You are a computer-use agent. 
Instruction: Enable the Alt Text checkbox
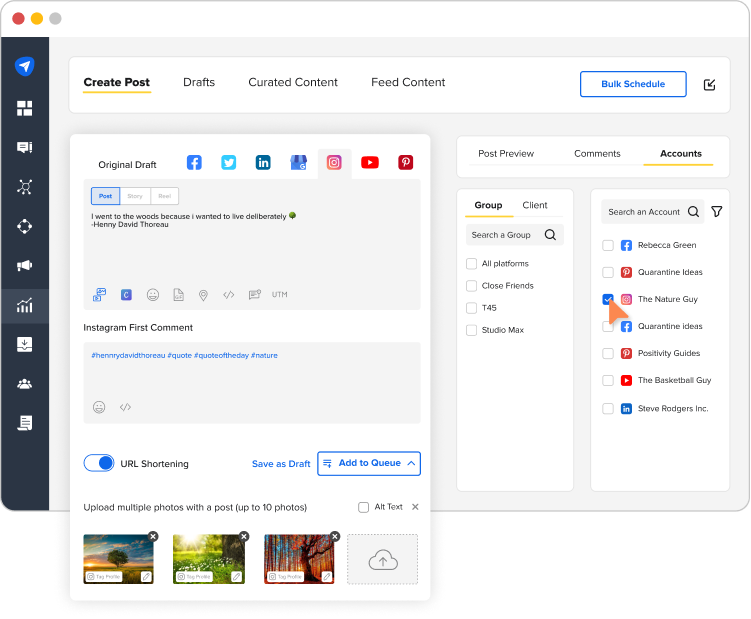click(x=363, y=507)
